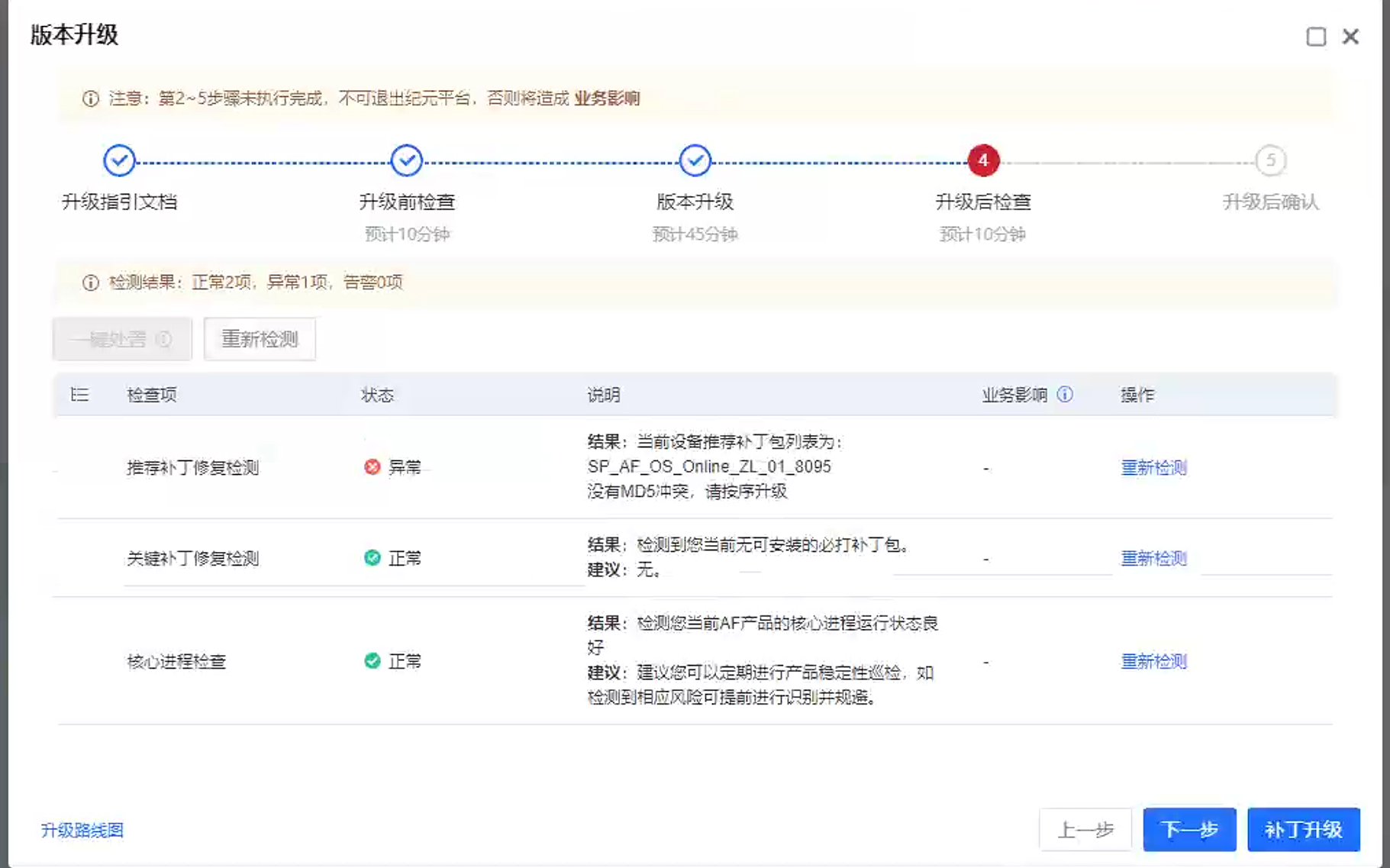Go back with the 上一步 button
This screenshot has height=868, width=1390.
pos(1085,829)
